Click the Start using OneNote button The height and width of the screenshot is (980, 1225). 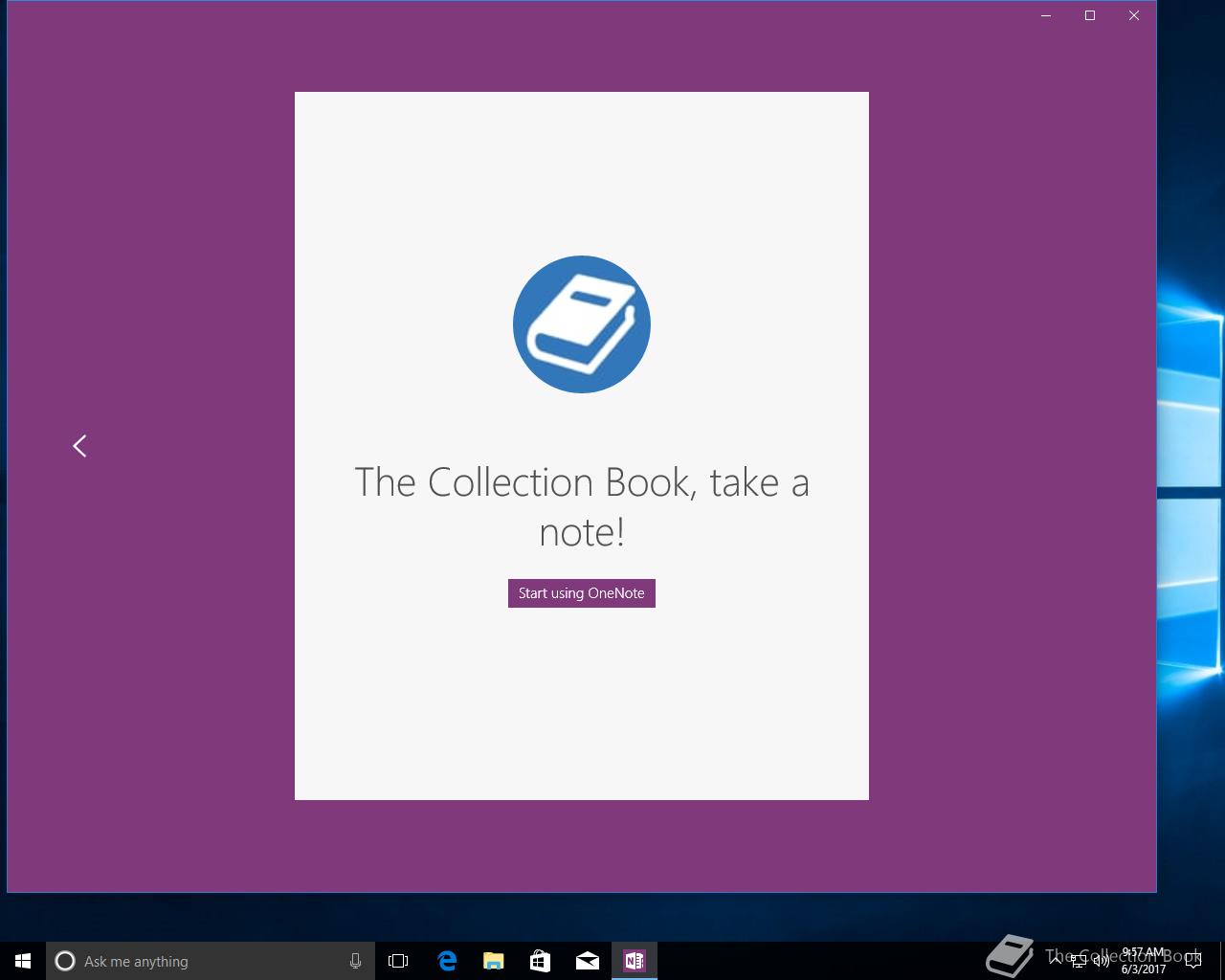coord(582,593)
